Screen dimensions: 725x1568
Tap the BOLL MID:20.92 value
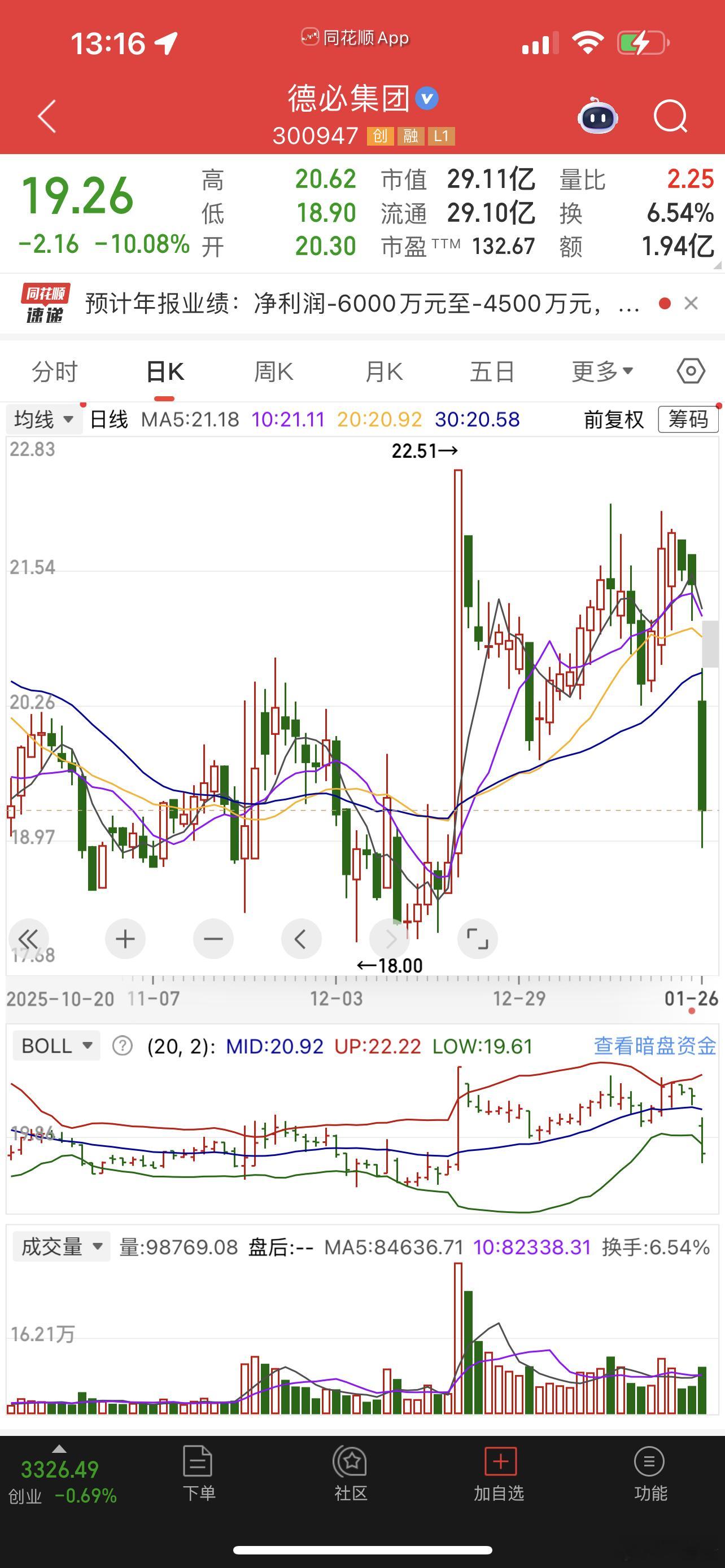(274, 1046)
